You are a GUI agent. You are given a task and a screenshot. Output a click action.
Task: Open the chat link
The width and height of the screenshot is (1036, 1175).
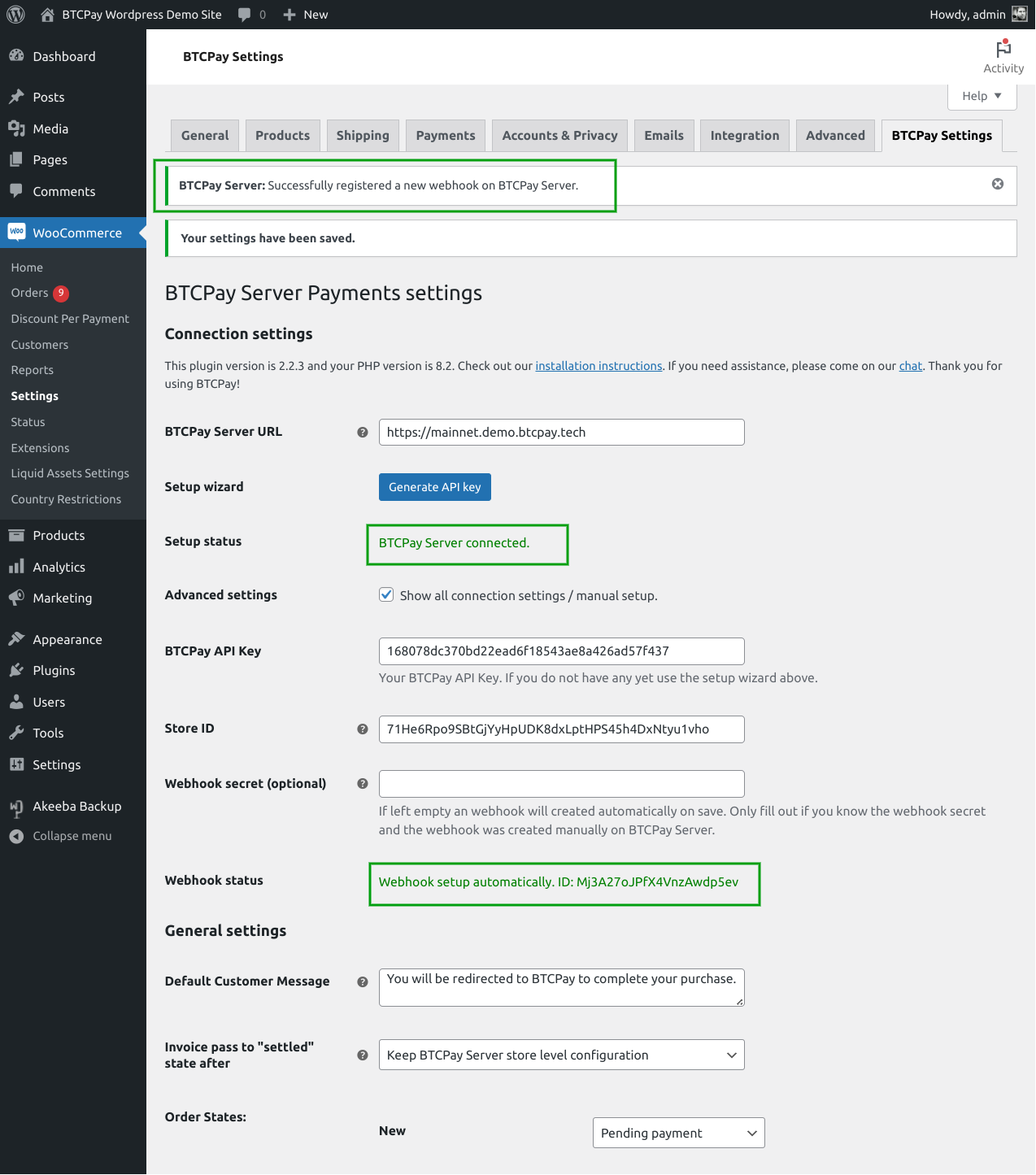(x=910, y=366)
